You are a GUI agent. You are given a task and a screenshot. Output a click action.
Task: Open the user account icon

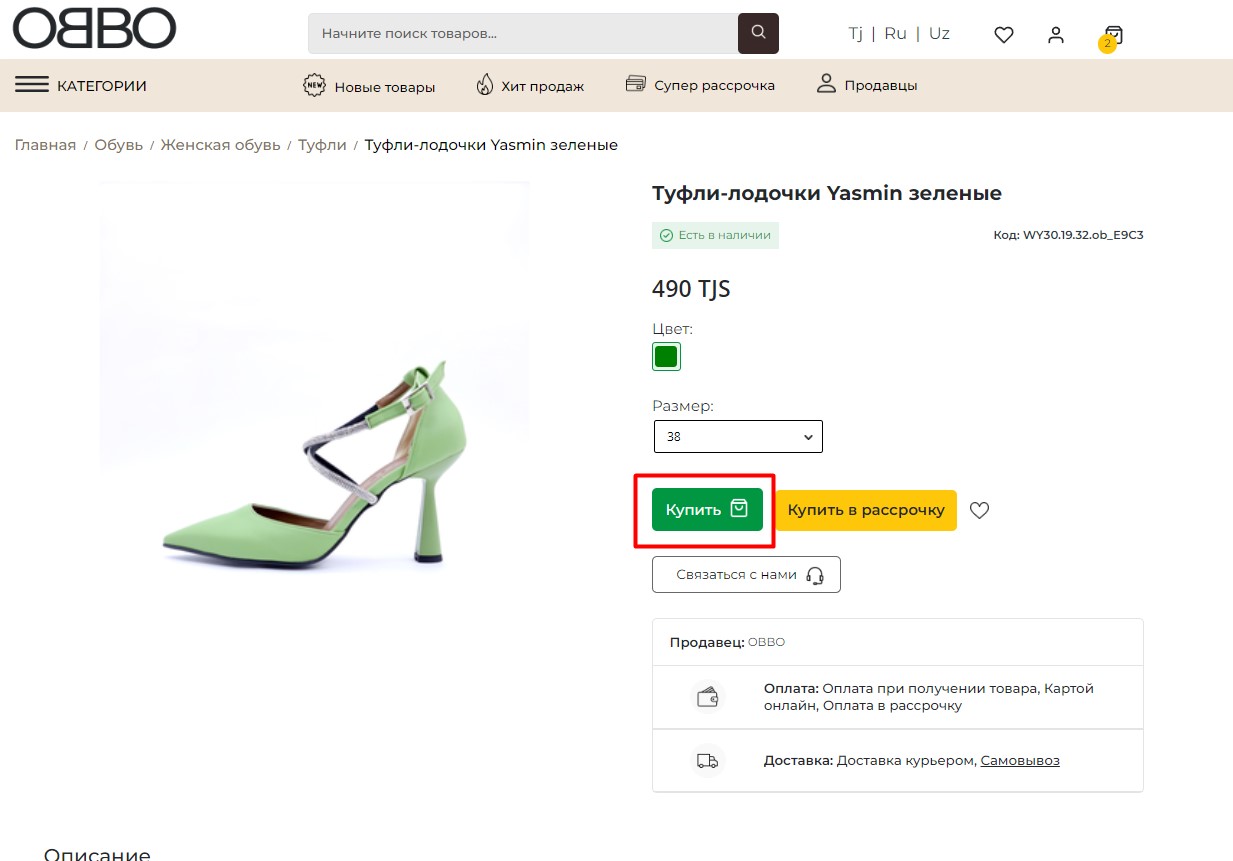tap(1056, 35)
